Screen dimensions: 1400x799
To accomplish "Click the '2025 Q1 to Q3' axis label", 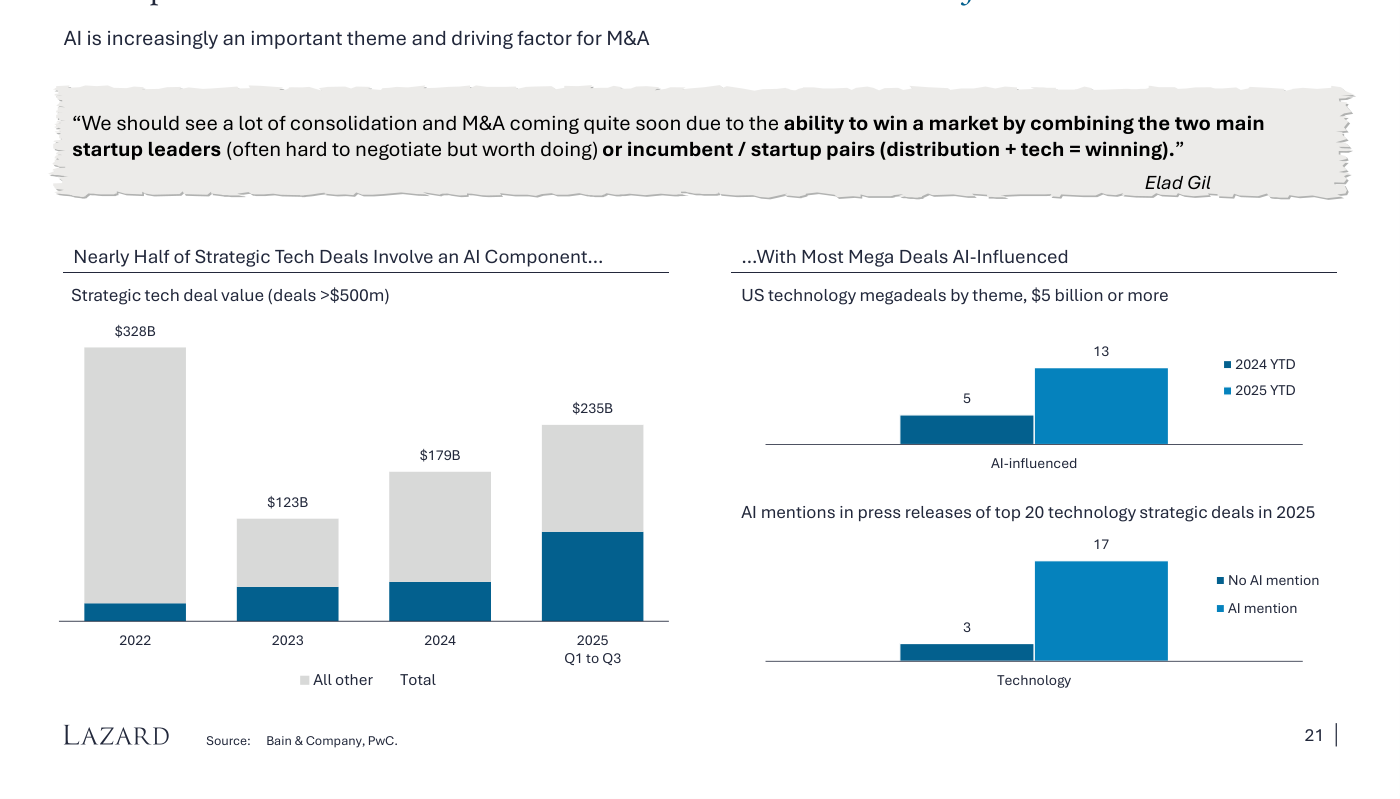I will [592, 649].
